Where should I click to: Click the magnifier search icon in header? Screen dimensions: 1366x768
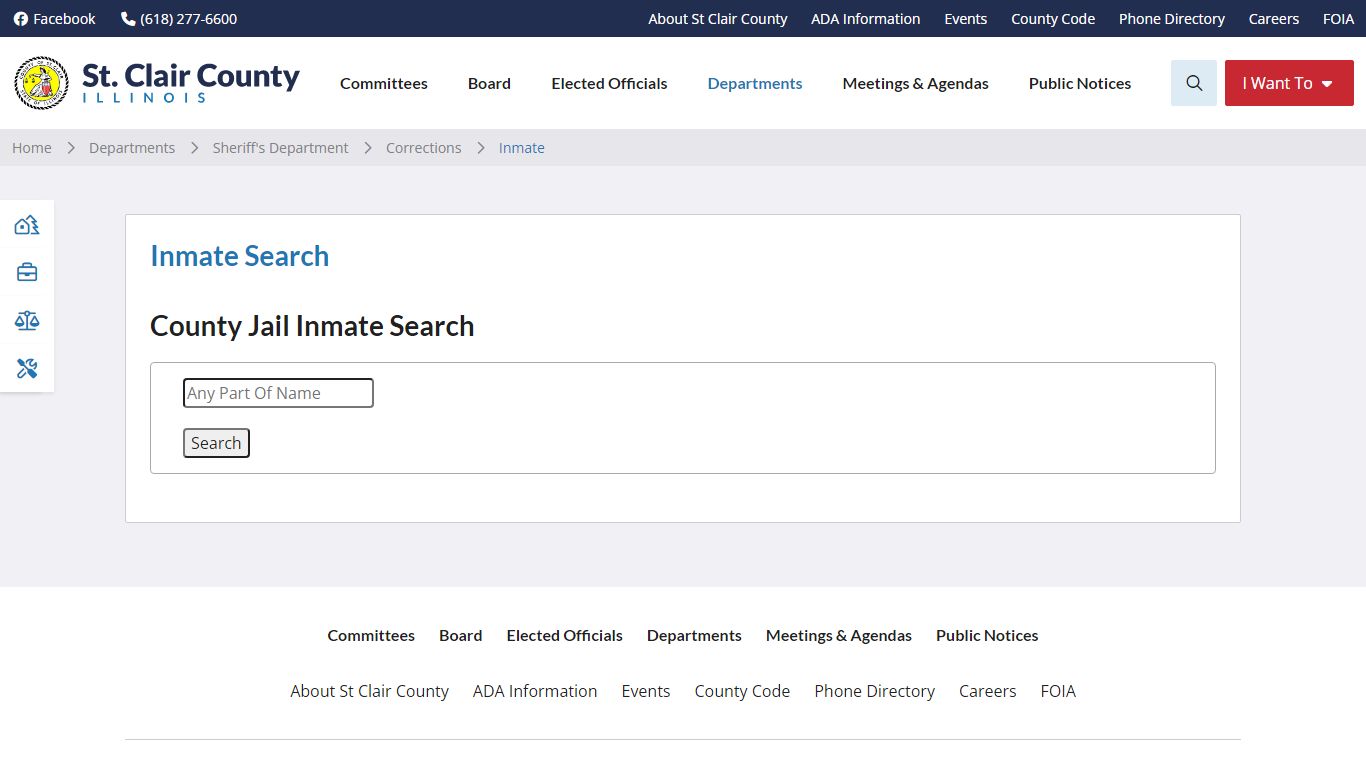(1194, 83)
